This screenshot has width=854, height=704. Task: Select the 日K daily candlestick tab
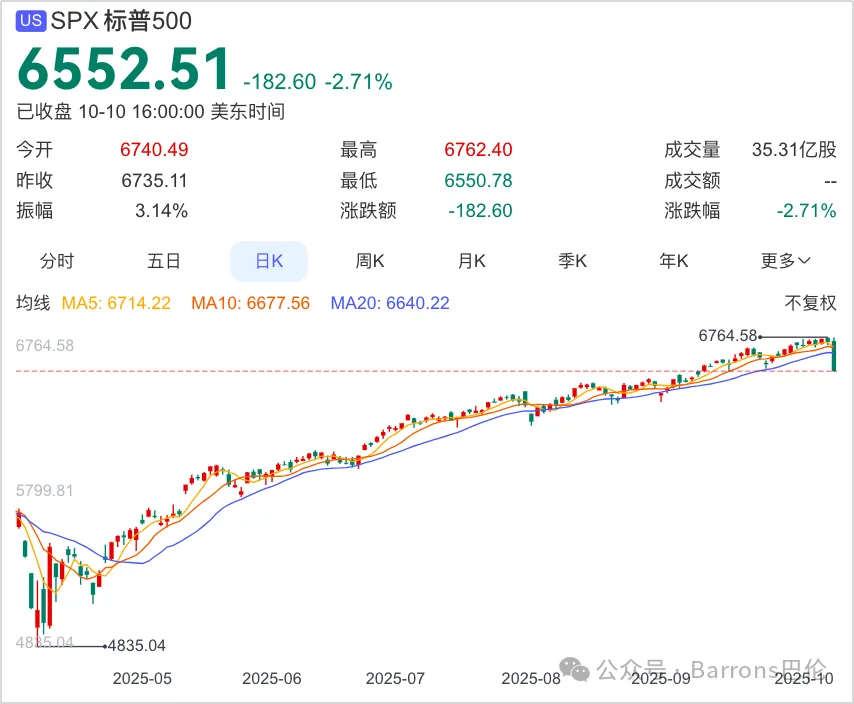269,261
